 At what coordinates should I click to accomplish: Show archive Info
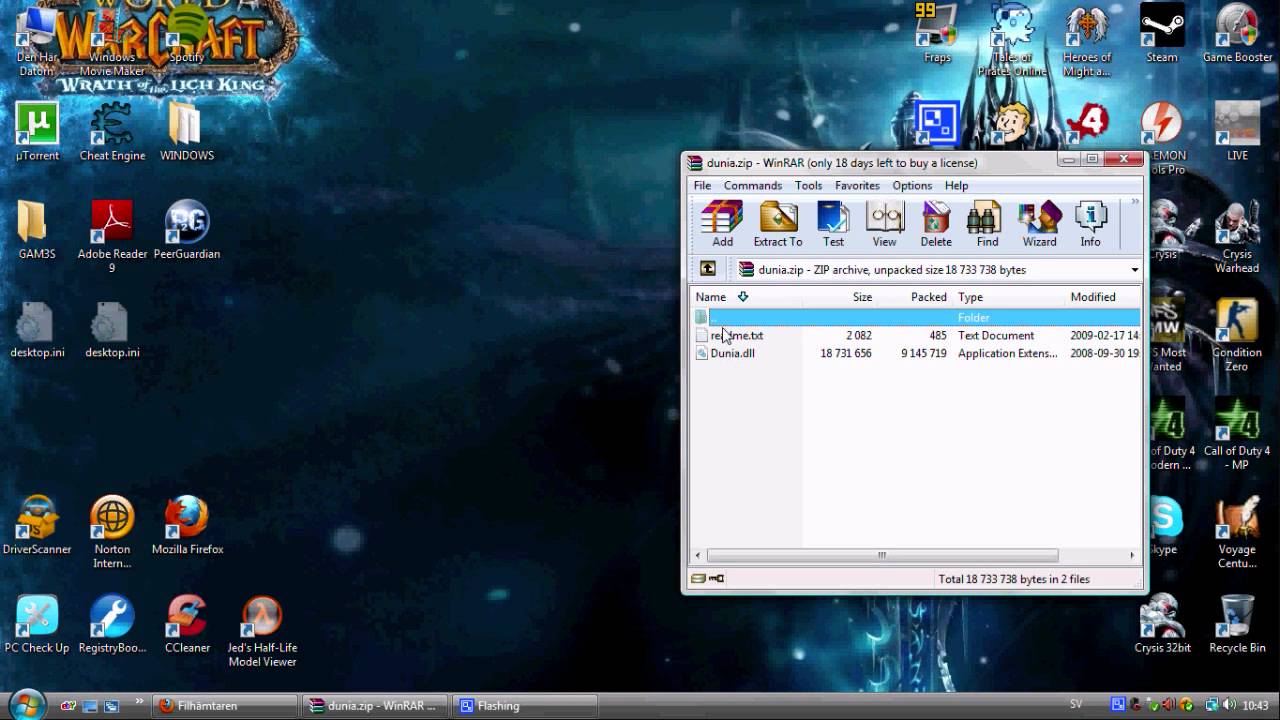[x=1090, y=224]
